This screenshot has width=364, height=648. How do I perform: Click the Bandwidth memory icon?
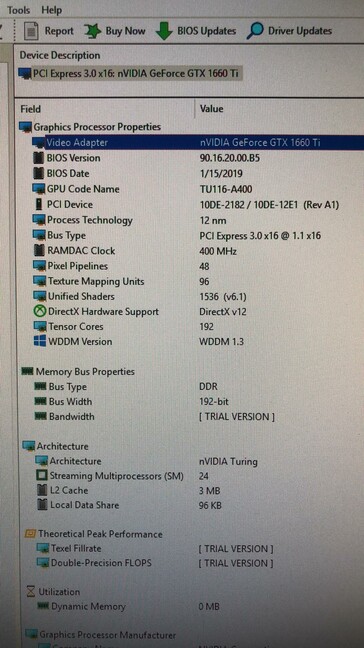pyautogui.click(x=41, y=417)
